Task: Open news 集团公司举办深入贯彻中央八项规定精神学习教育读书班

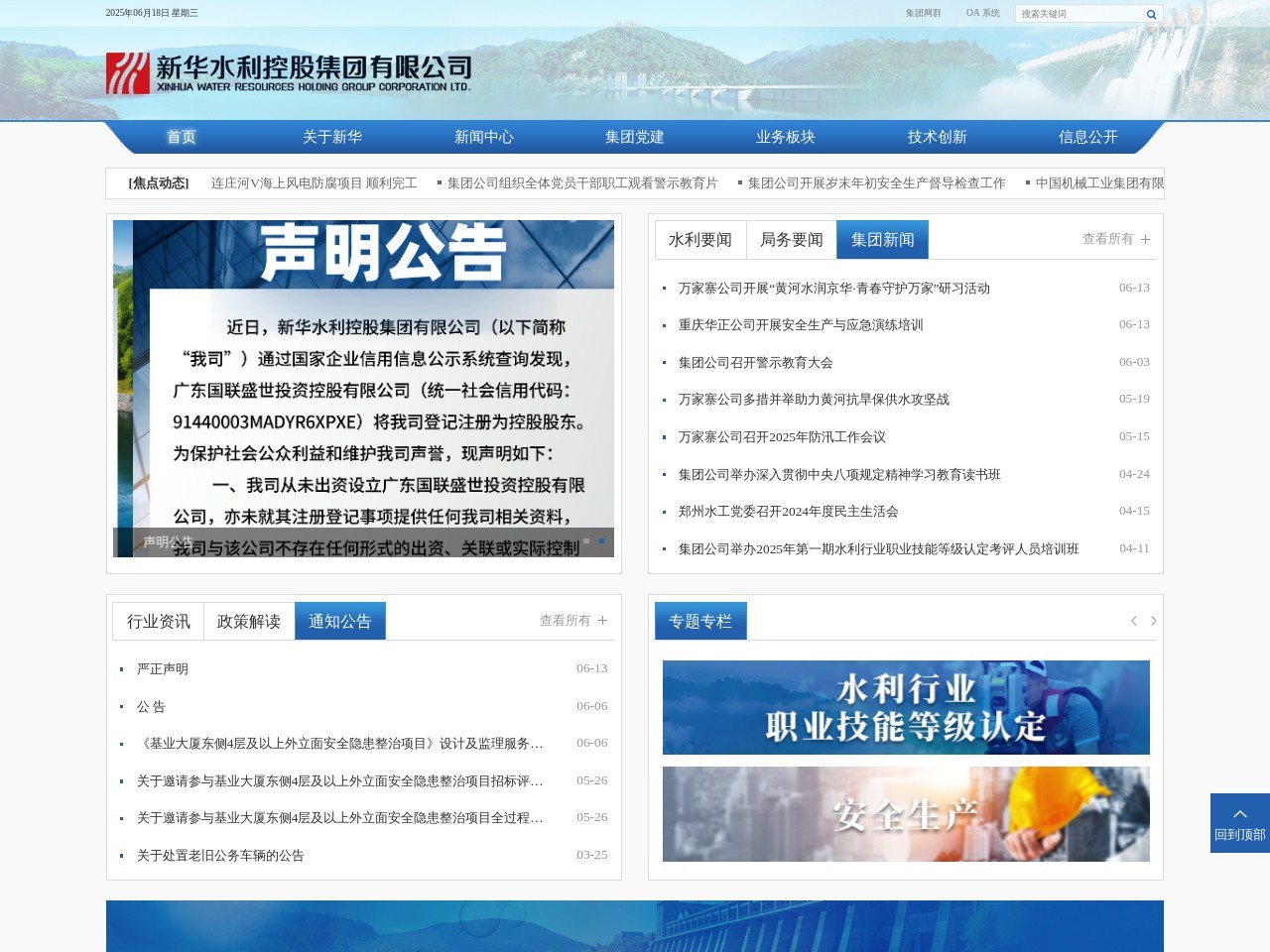Action: point(839,475)
